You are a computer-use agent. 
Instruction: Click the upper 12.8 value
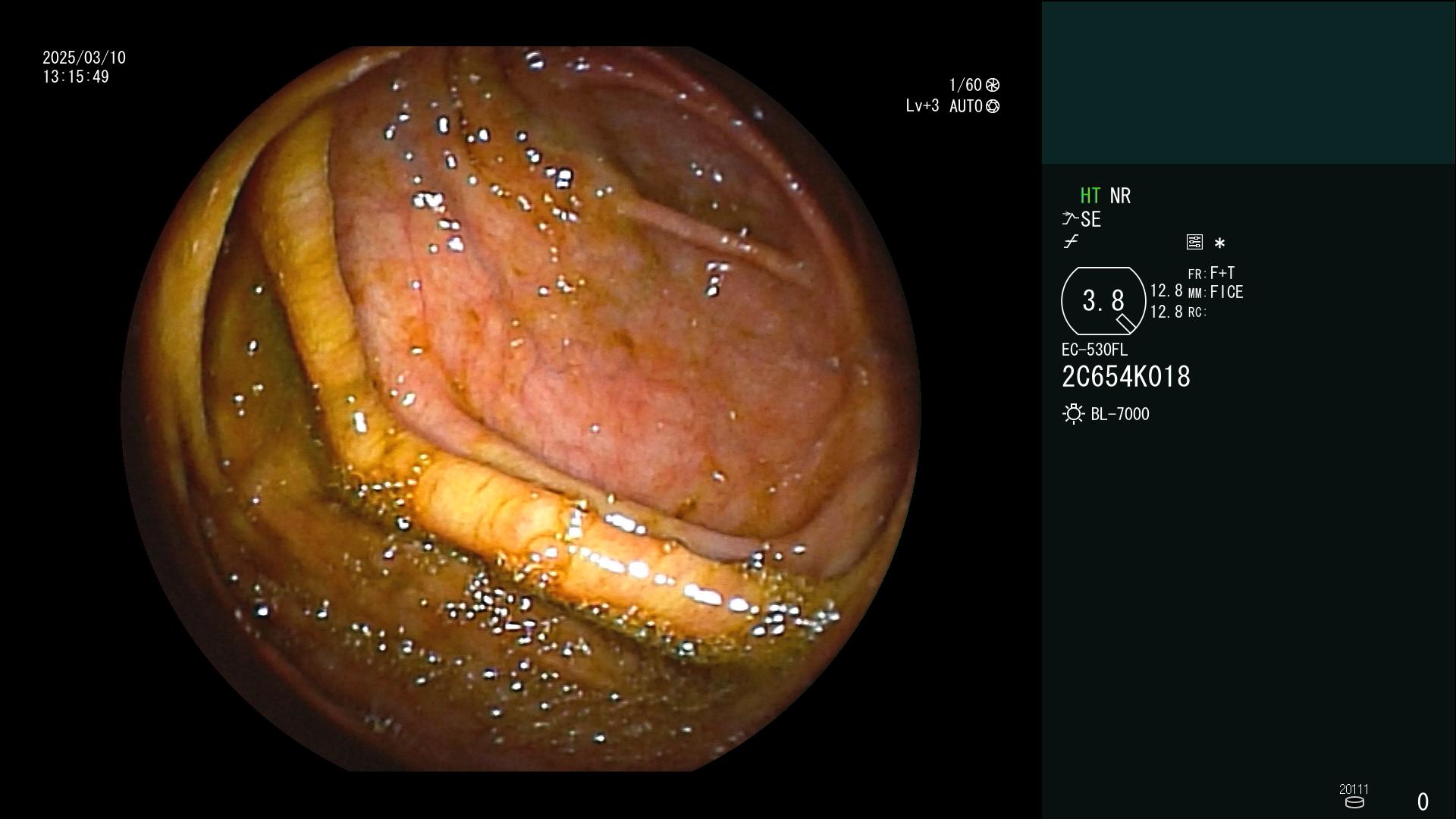pyautogui.click(x=1166, y=291)
